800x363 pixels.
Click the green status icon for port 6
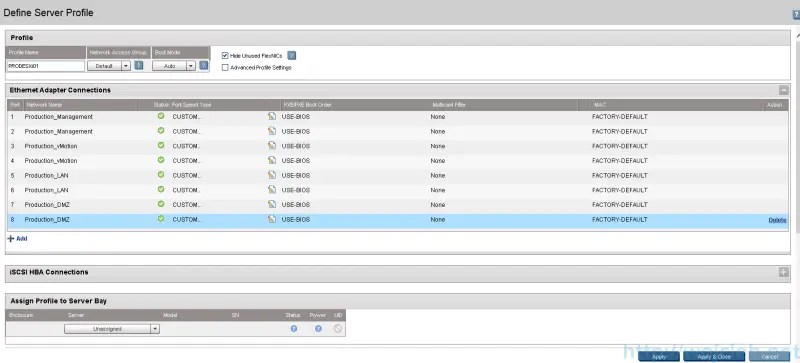pyautogui.click(x=161, y=189)
